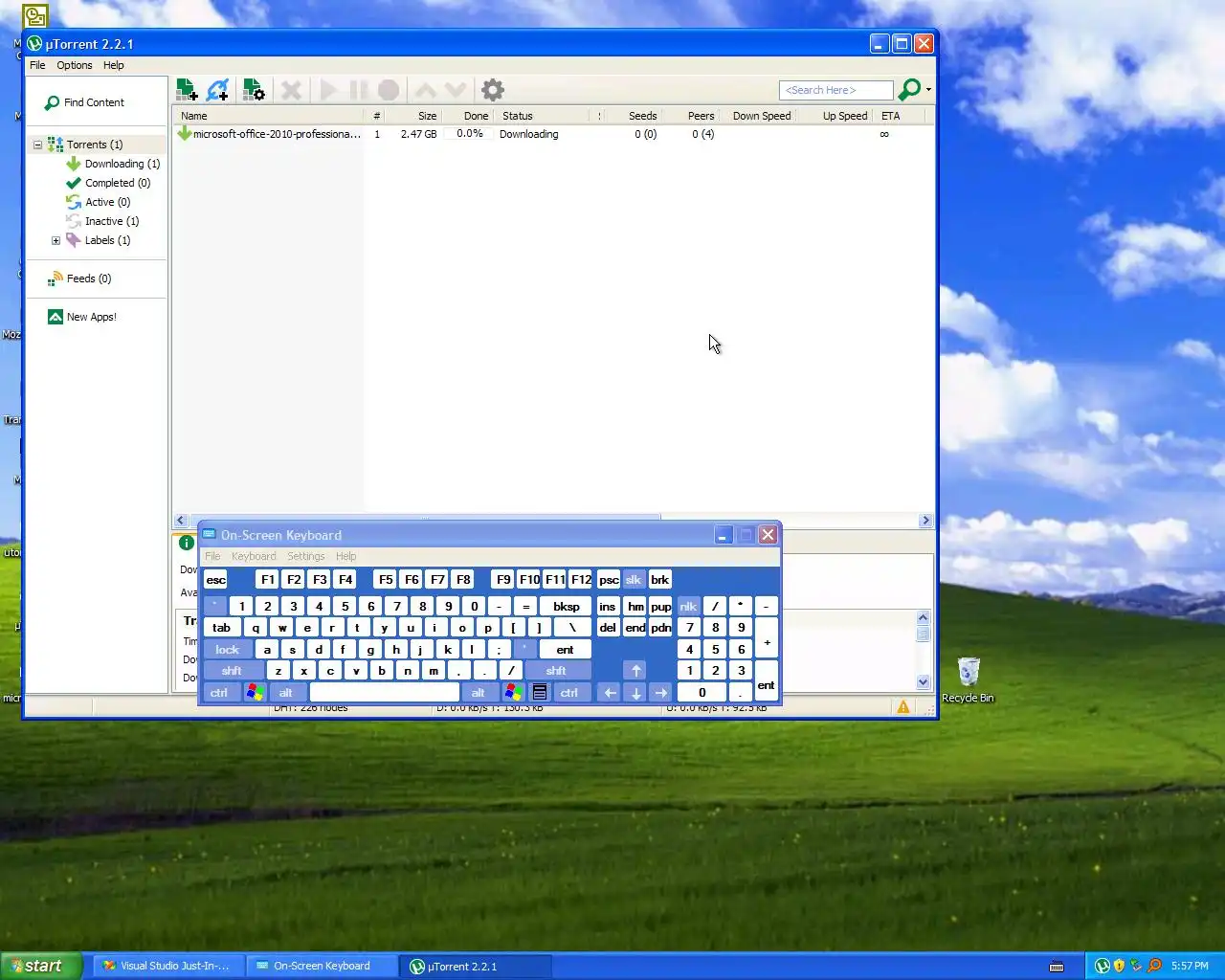Viewport: 1225px width, 980px height.
Task: Click the green info tab icon
Action: pos(187,543)
